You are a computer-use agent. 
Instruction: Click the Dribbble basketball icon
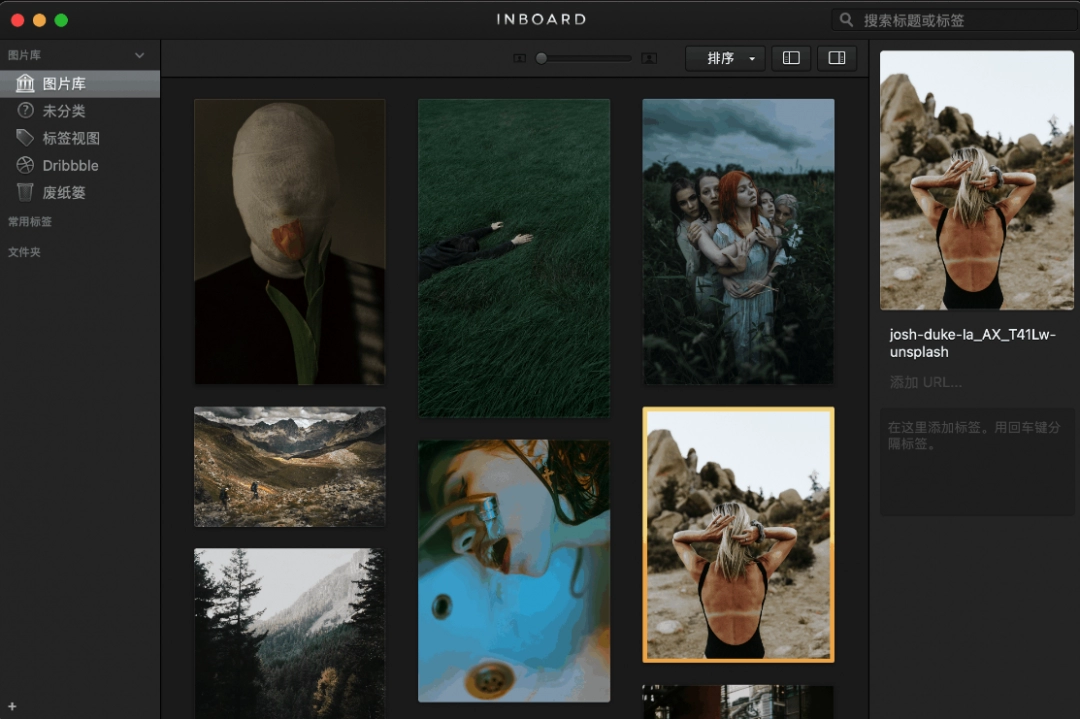(x=25, y=165)
